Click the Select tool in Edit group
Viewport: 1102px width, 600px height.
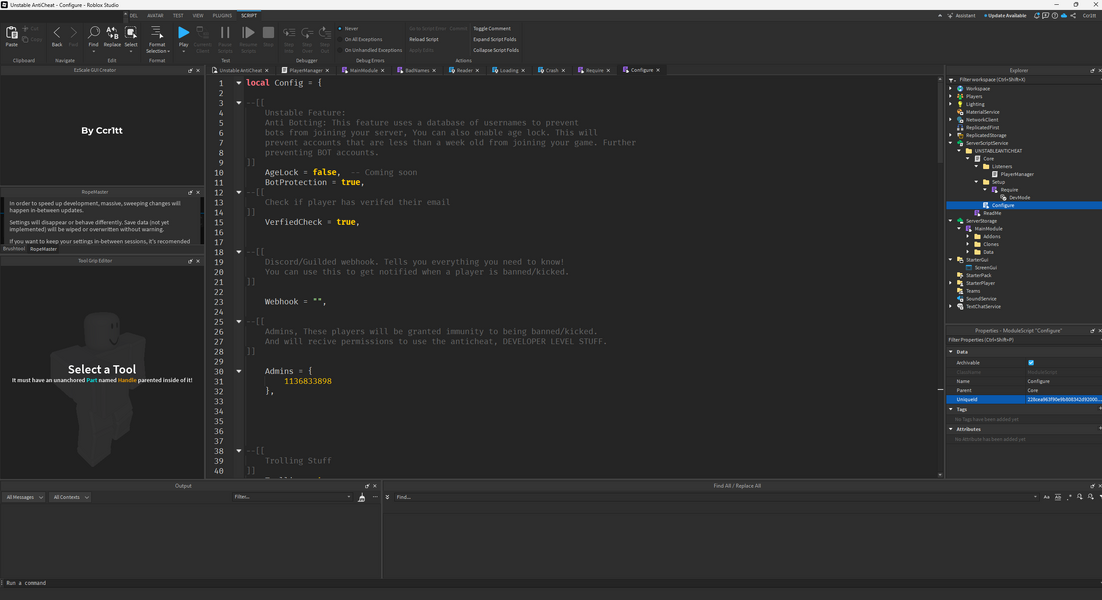131,33
